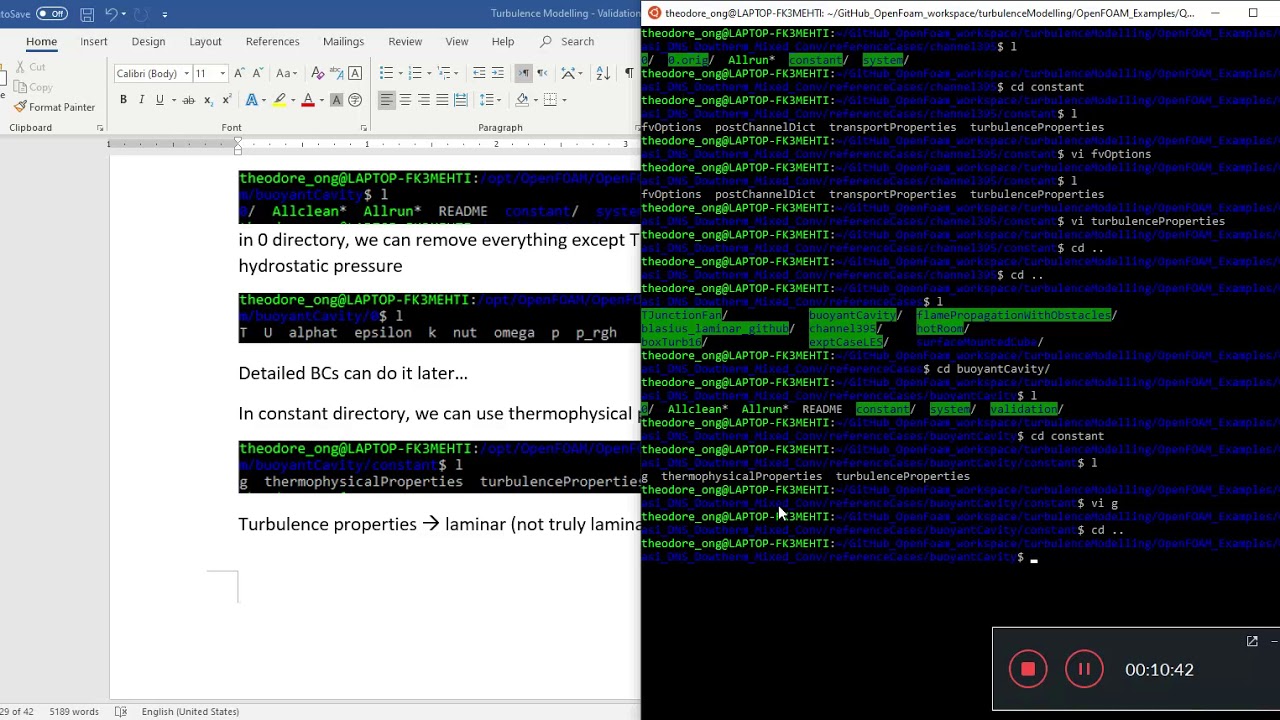Set left-to-right text direction
The height and width of the screenshot is (720, 1280).
(523, 73)
